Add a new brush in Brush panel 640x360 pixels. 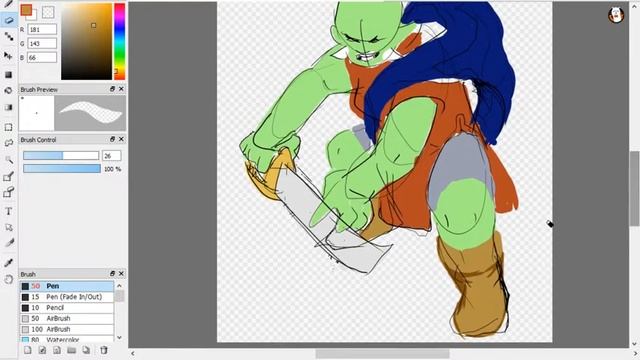pos(27,350)
